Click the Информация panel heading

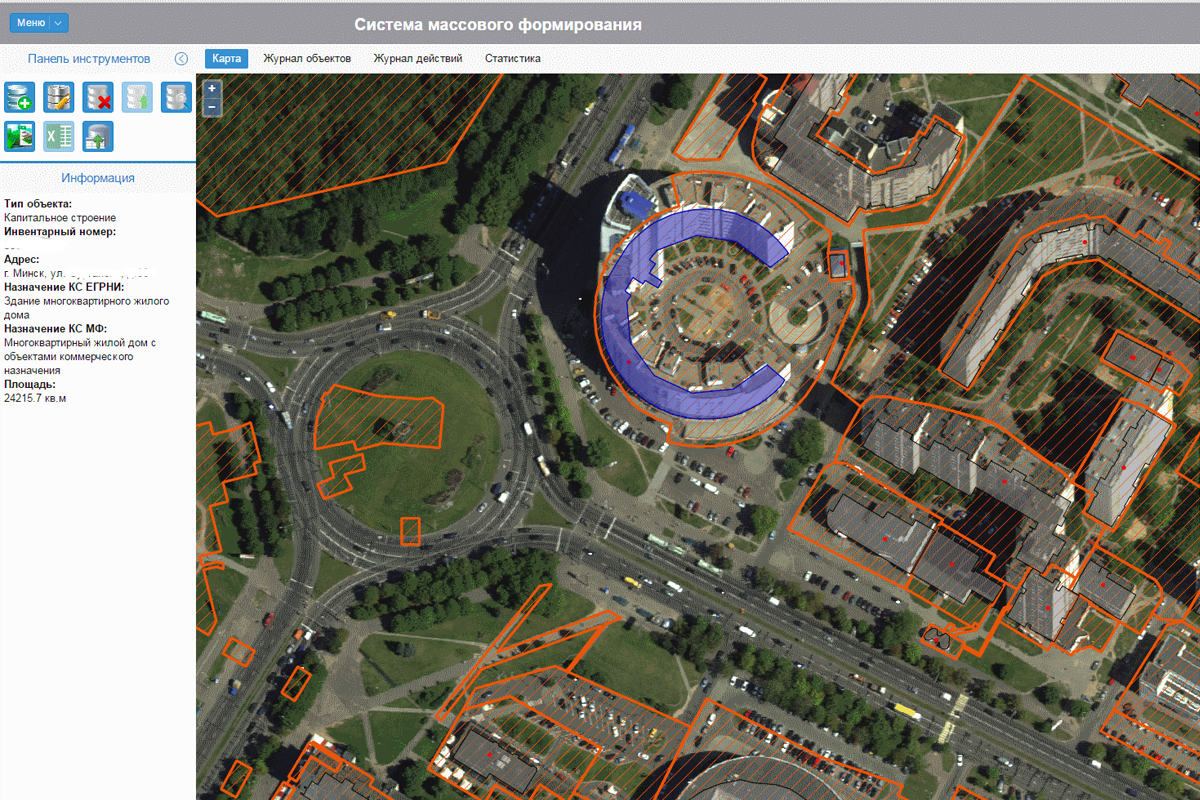(x=98, y=178)
